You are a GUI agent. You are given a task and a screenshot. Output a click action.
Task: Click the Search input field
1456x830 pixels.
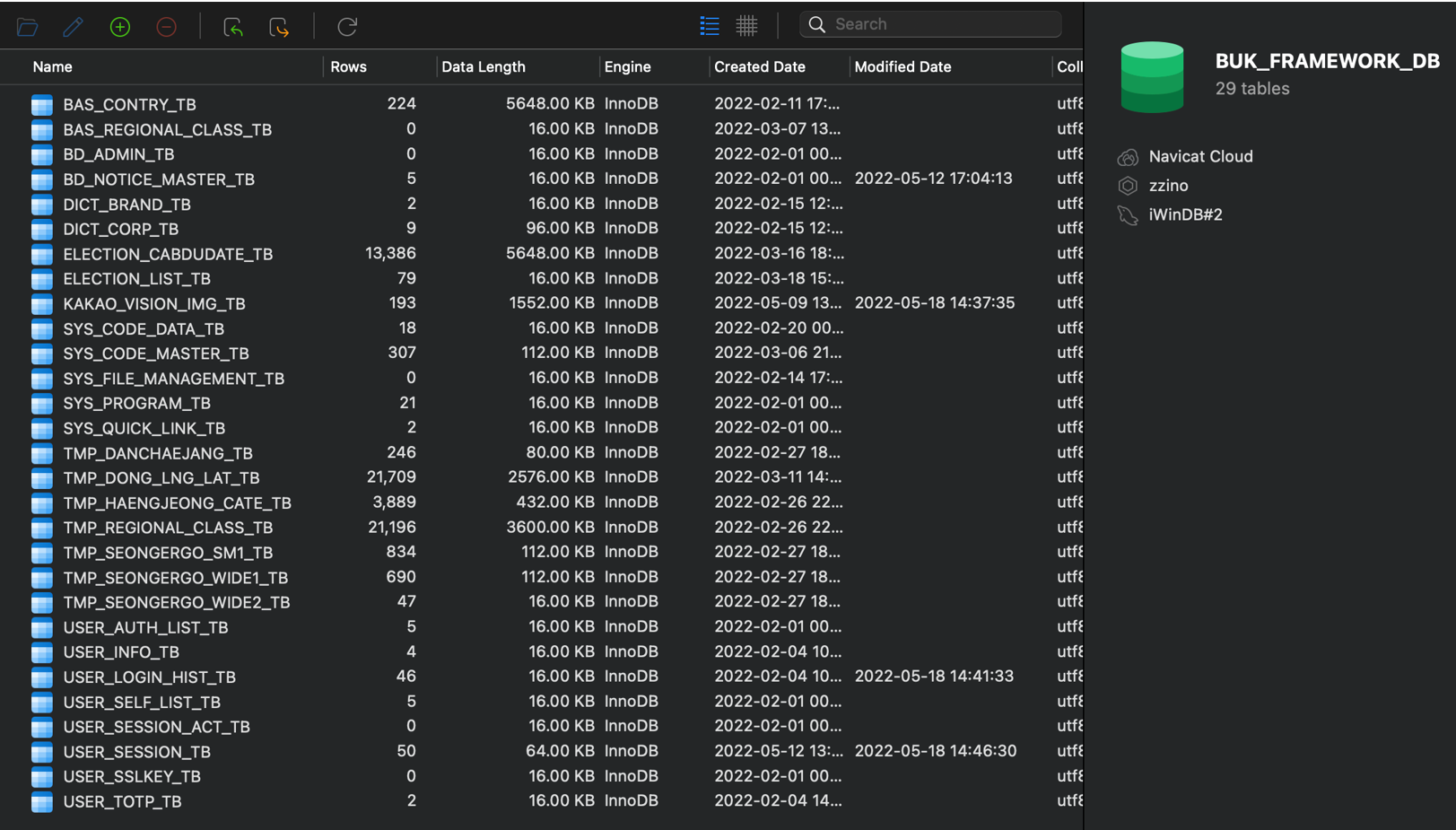click(930, 24)
